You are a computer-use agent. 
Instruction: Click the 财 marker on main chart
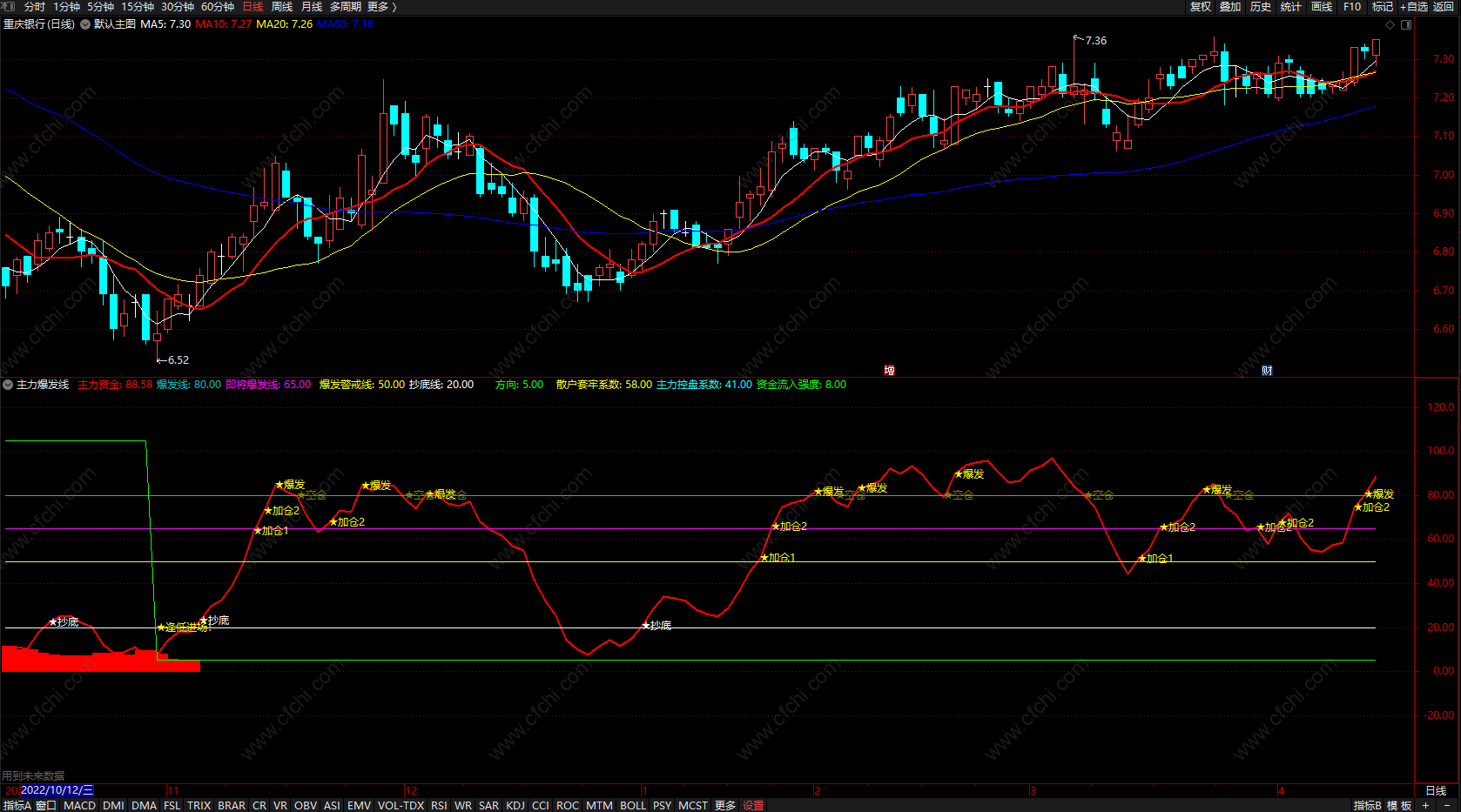1267,371
